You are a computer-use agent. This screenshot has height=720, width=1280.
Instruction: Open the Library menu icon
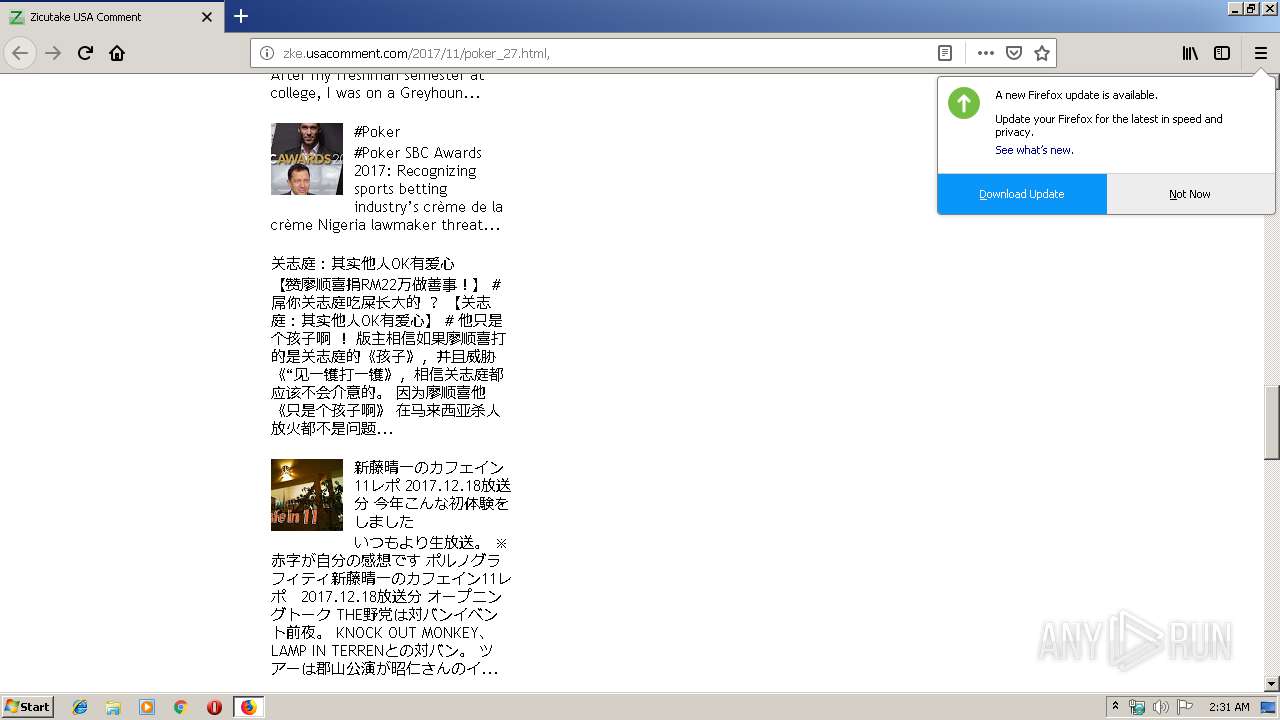pyautogui.click(x=1190, y=53)
